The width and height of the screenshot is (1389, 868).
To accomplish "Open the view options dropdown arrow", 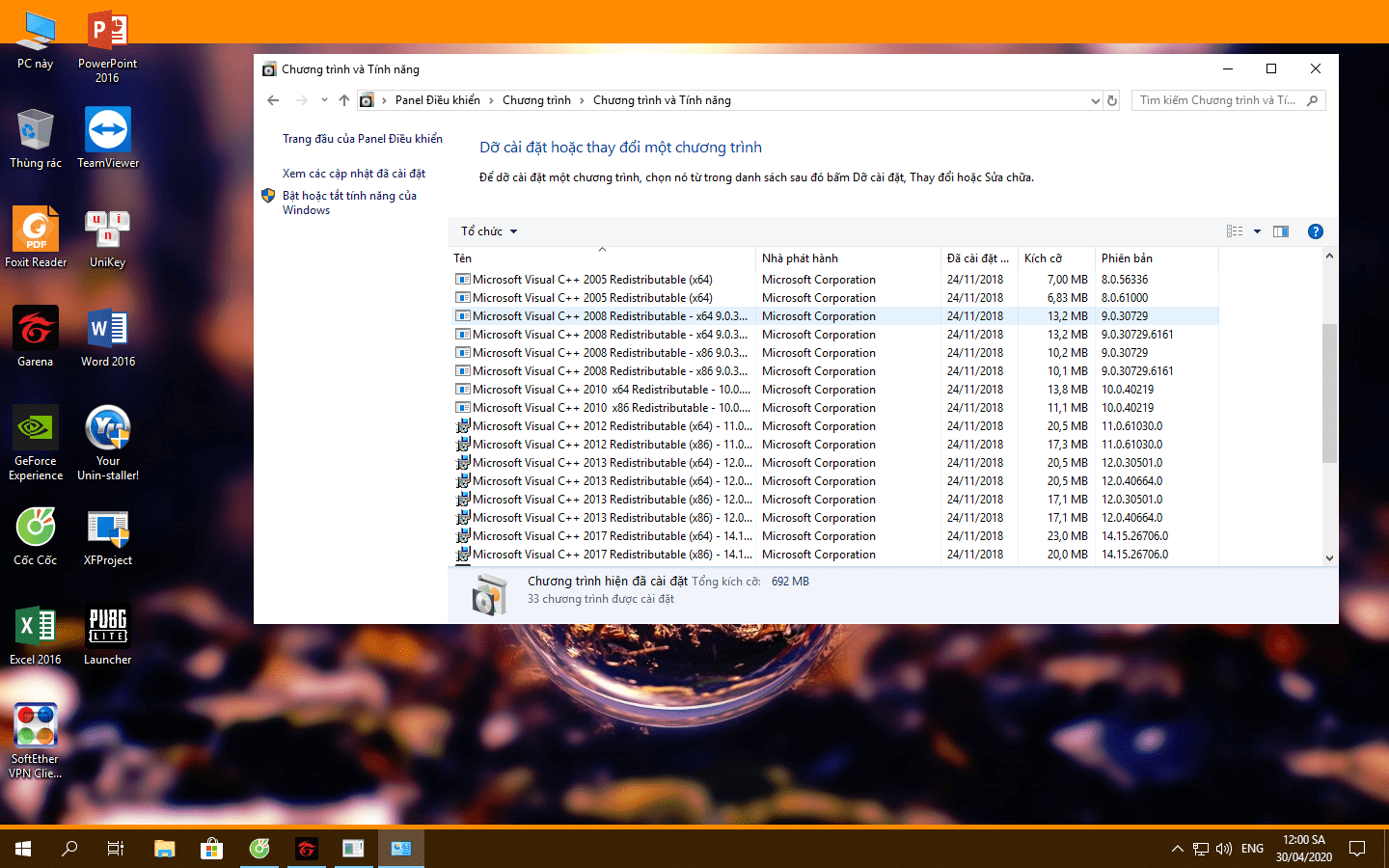I will pos(1257,231).
